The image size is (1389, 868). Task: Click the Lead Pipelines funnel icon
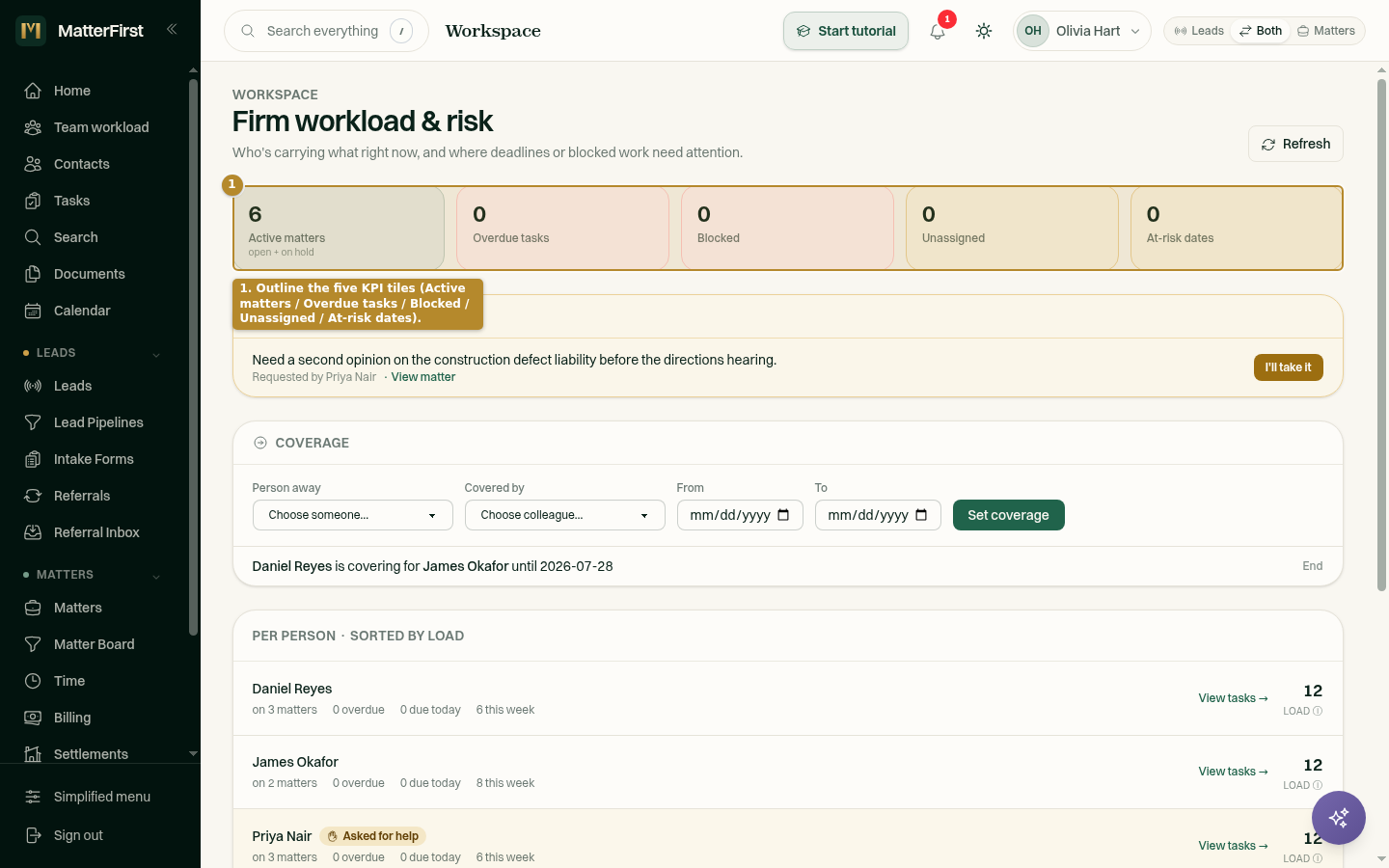(x=33, y=422)
